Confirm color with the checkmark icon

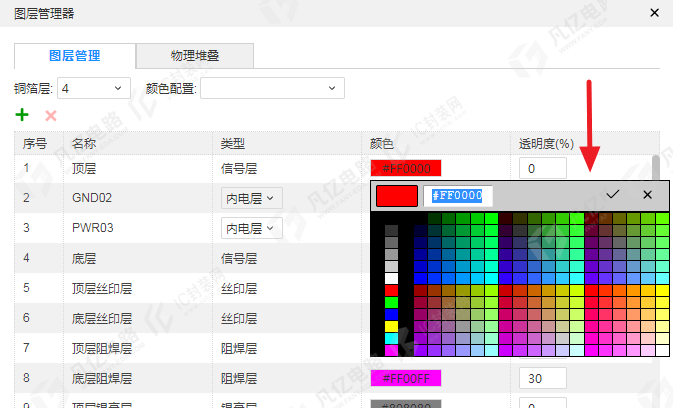click(x=612, y=195)
